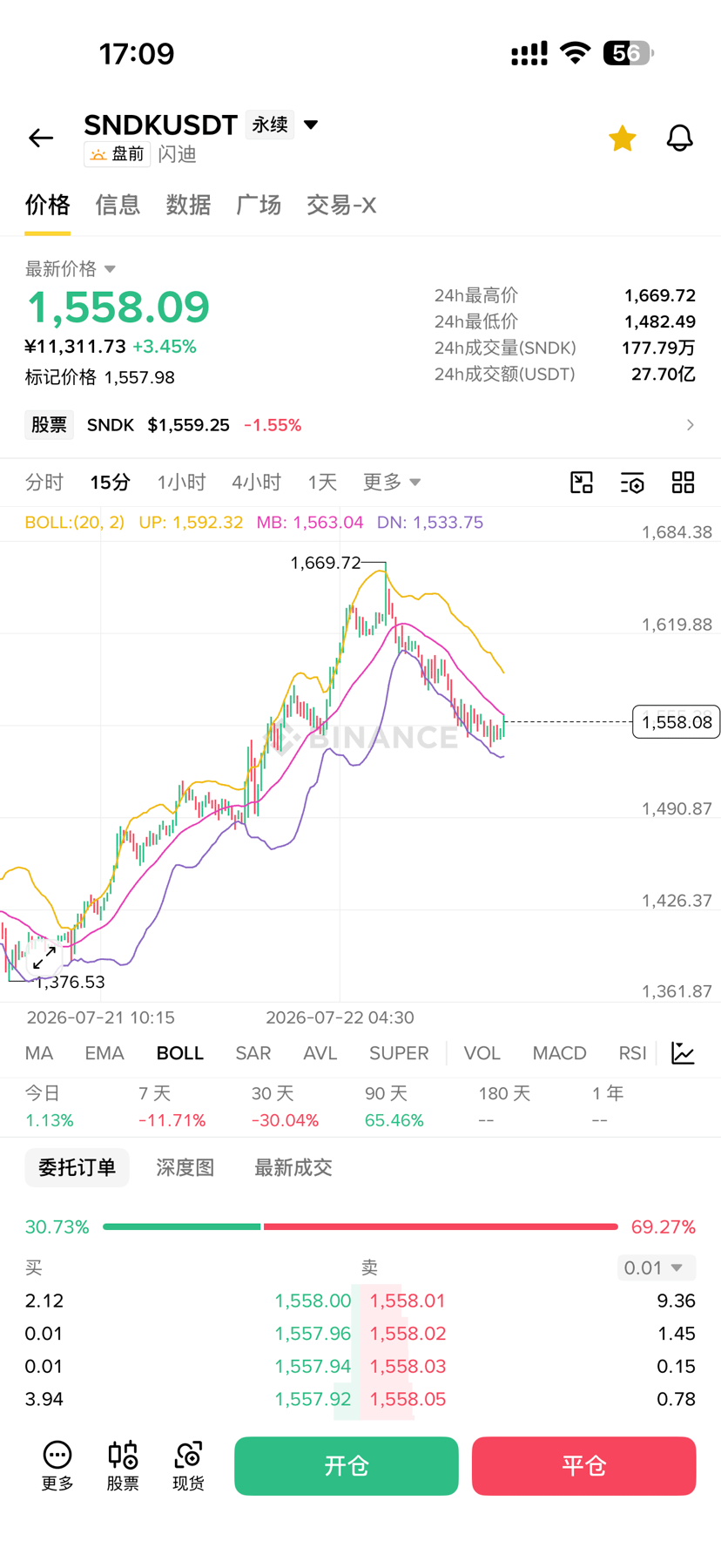Tap ask price 1,558.05

click(x=408, y=1399)
